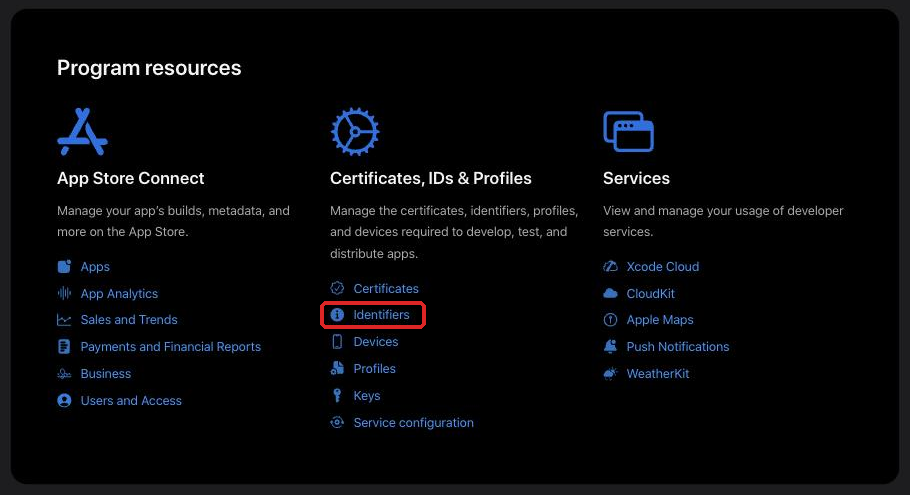Viewport: 910px width, 495px height.
Task: Click the Certificates badge icon
Action: [x=337, y=288]
